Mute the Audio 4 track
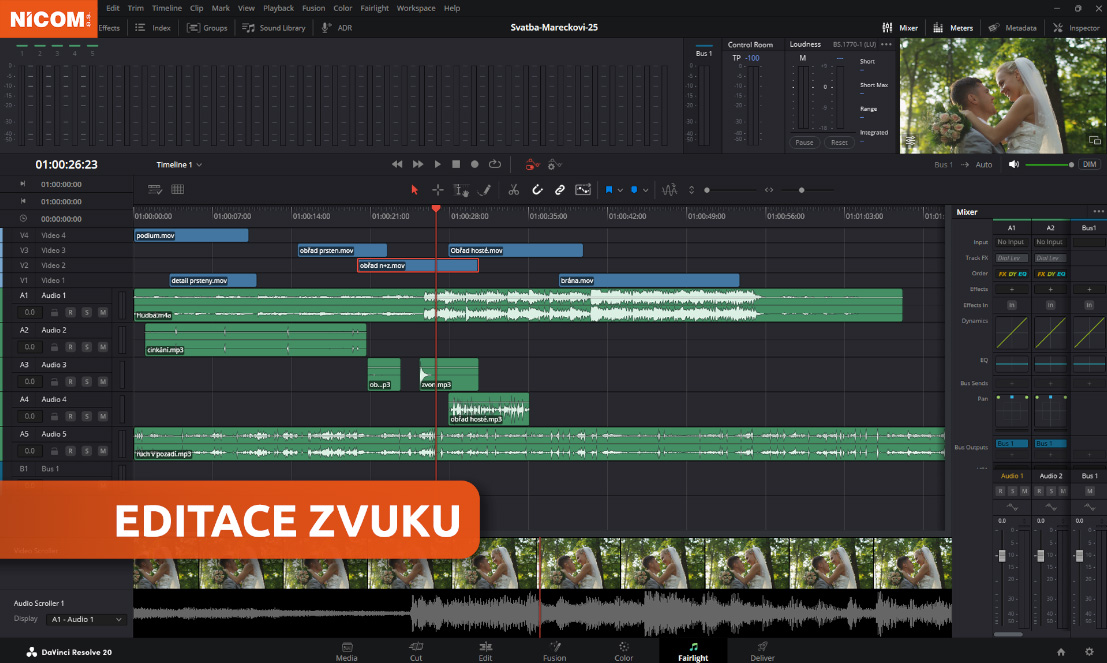 pos(103,416)
